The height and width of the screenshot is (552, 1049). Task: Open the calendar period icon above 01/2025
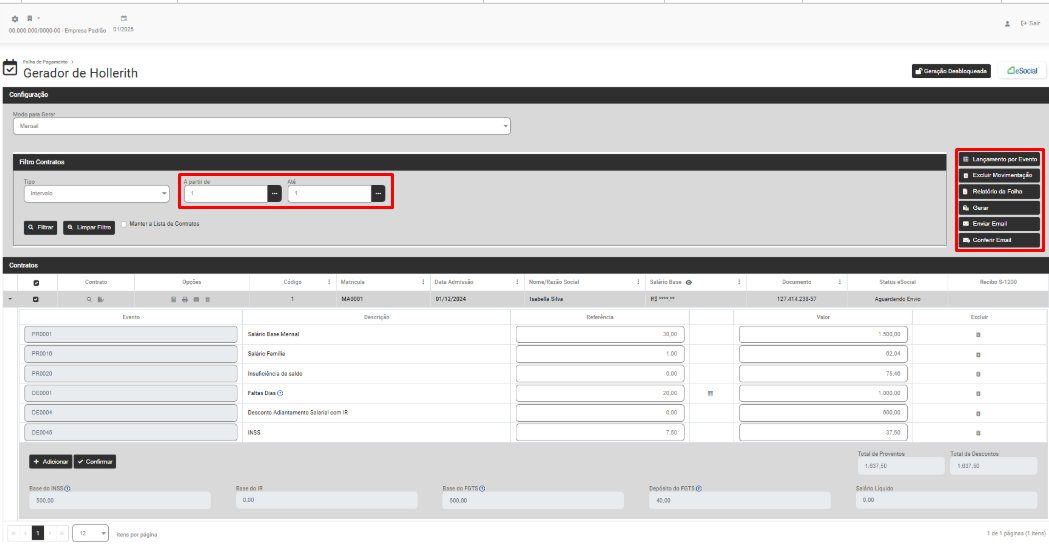click(124, 19)
